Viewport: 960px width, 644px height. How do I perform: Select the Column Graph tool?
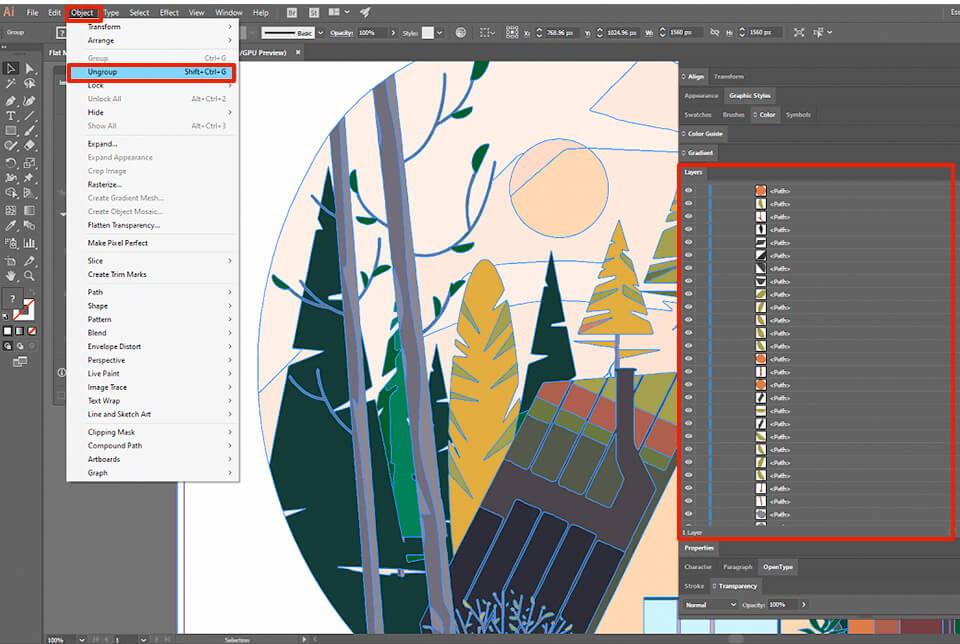(27, 241)
